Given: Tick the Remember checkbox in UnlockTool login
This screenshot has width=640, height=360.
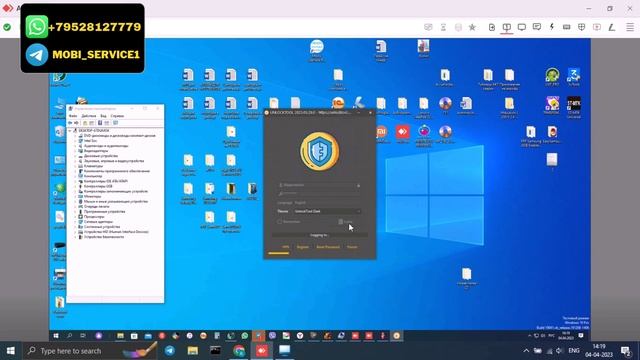Looking at the screenshot, I should (x=280, y=222).
